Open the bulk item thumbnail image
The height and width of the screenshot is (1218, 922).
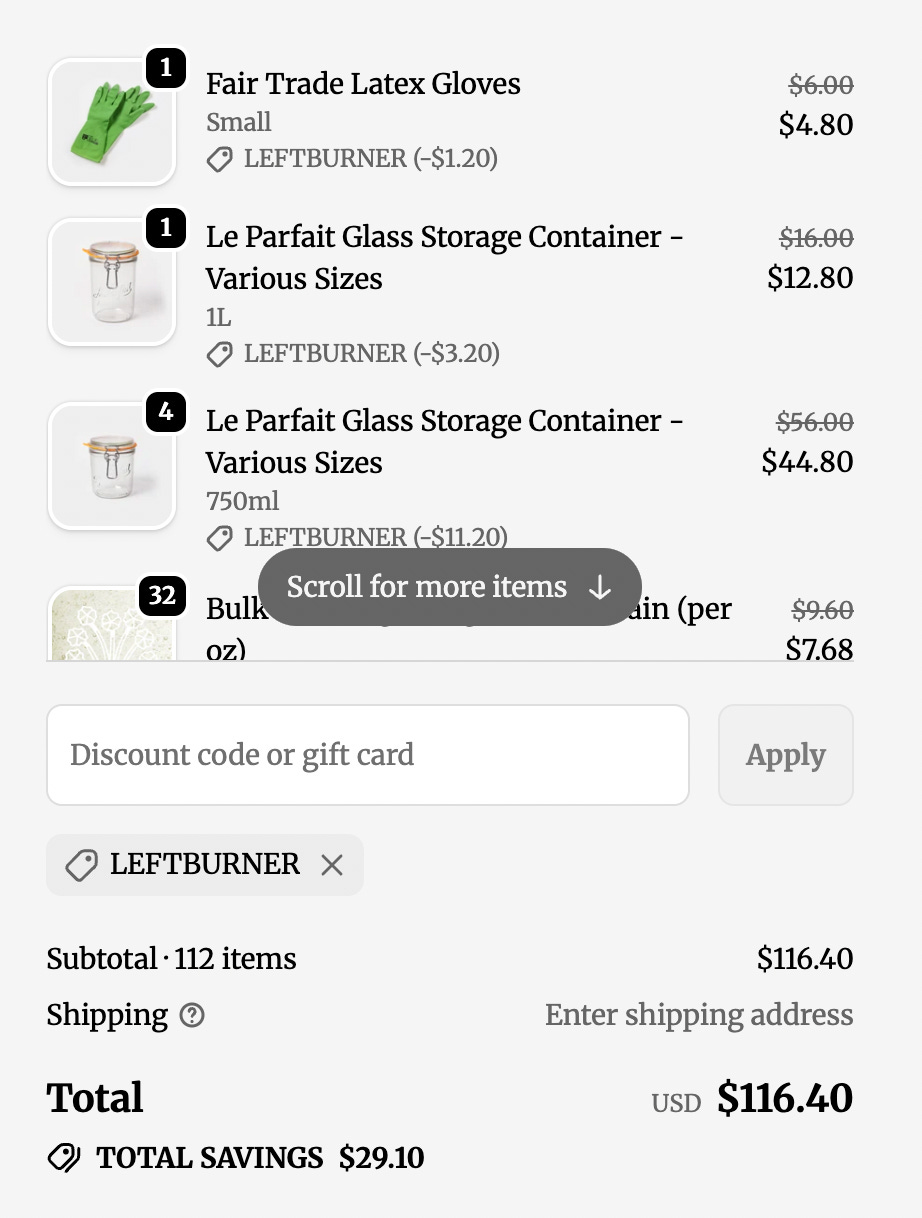112,624
